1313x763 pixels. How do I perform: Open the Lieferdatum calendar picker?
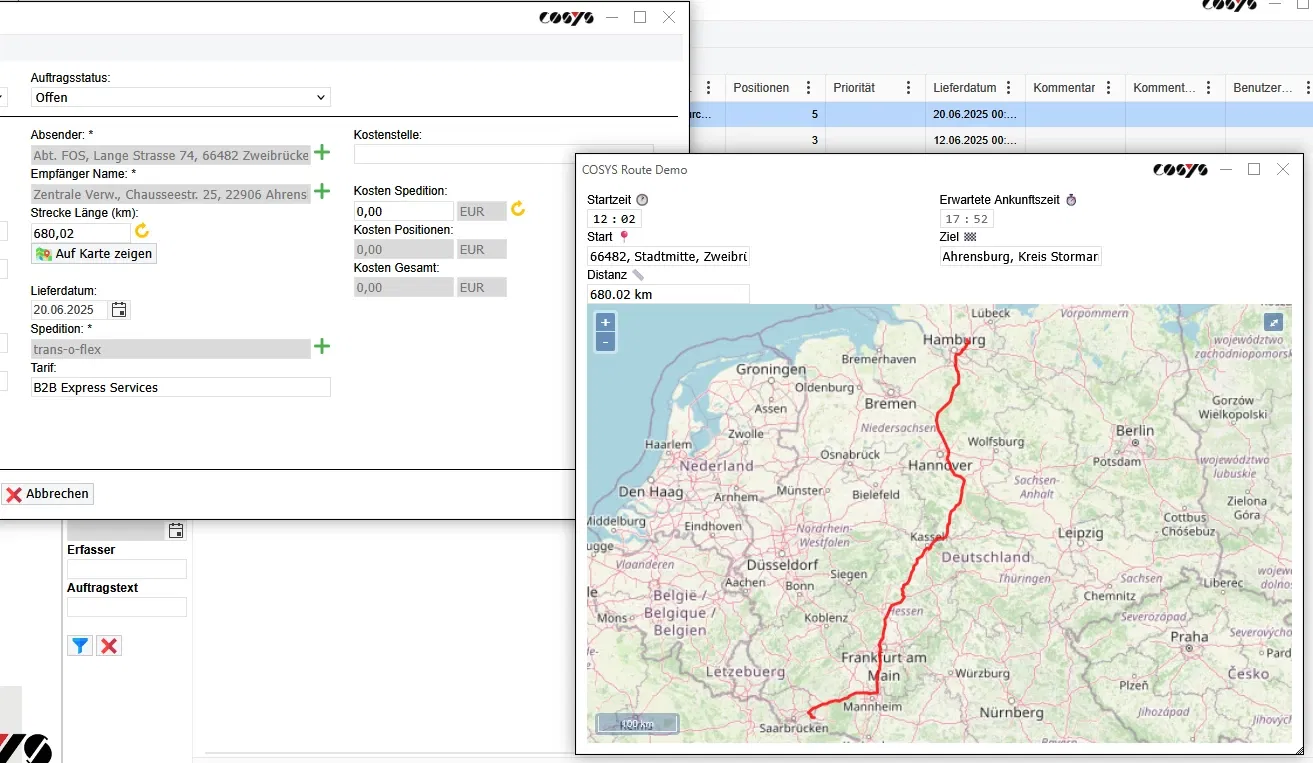tap(119, 310)
